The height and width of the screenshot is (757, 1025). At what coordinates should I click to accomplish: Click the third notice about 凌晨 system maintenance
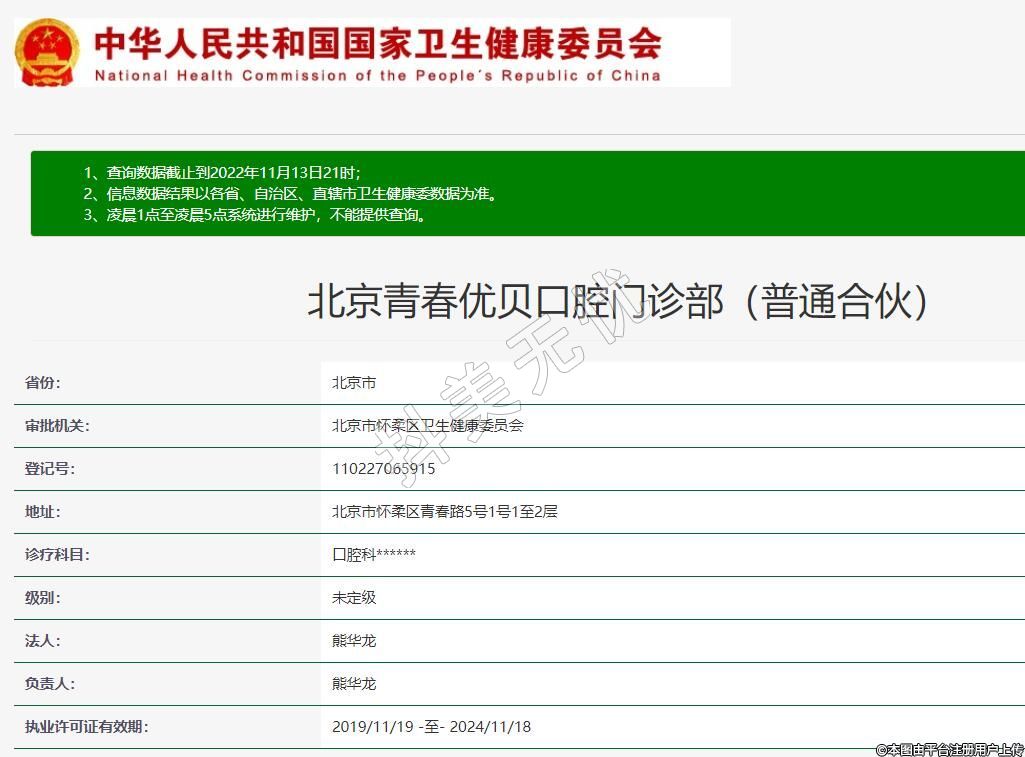256,214
